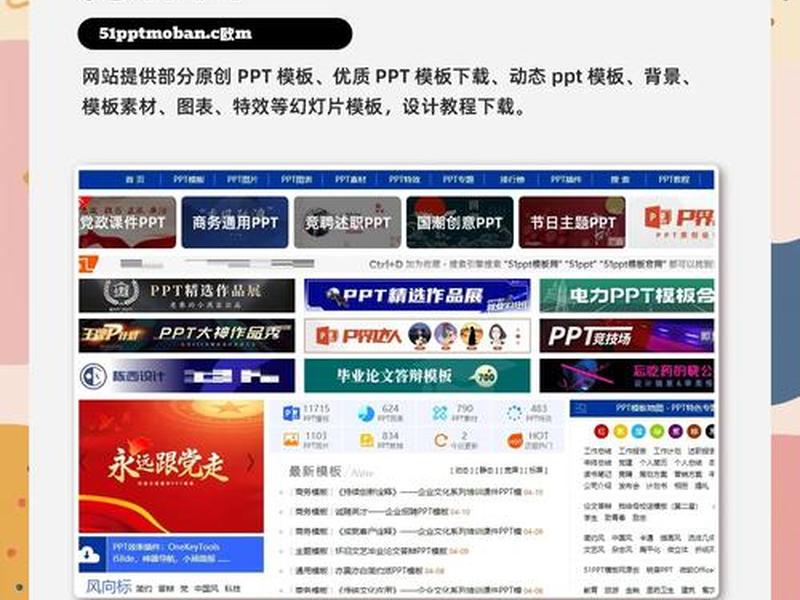The height and width of the screenshot is (600, 800).
Task: Open the dark PPT精选作品展 banner
Action: coord(187,296)
